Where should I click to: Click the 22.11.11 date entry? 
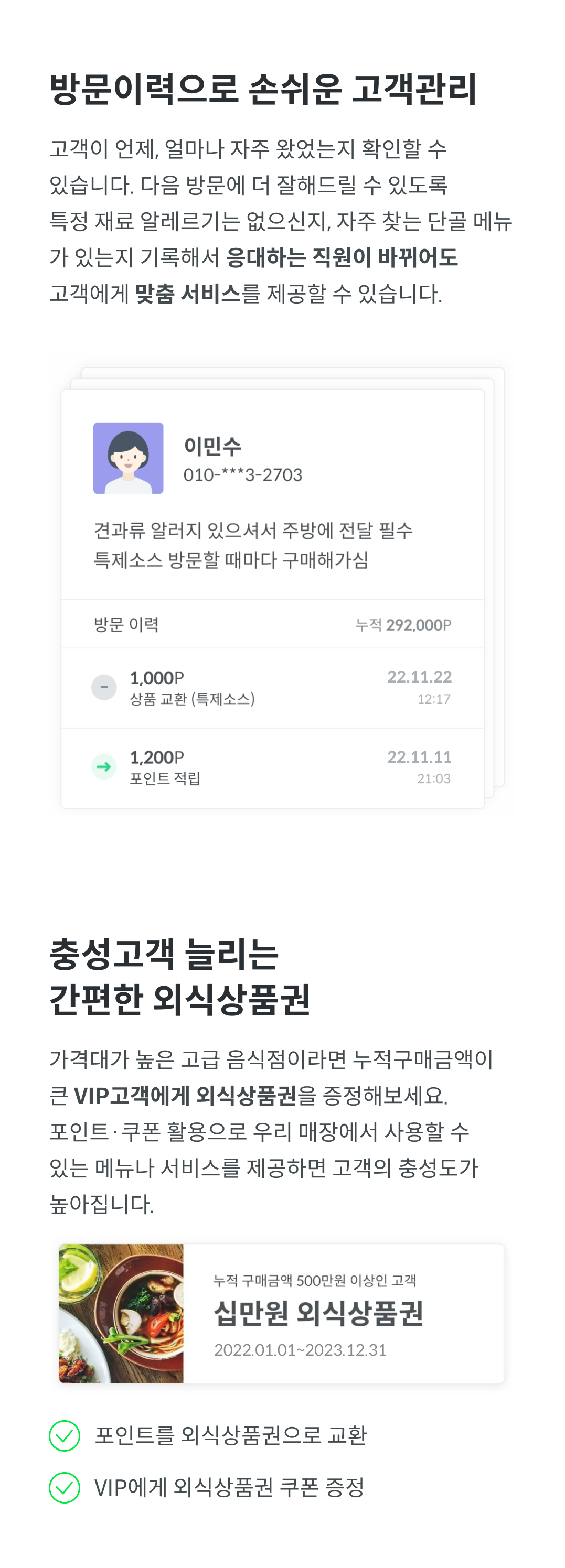(420, 756)
